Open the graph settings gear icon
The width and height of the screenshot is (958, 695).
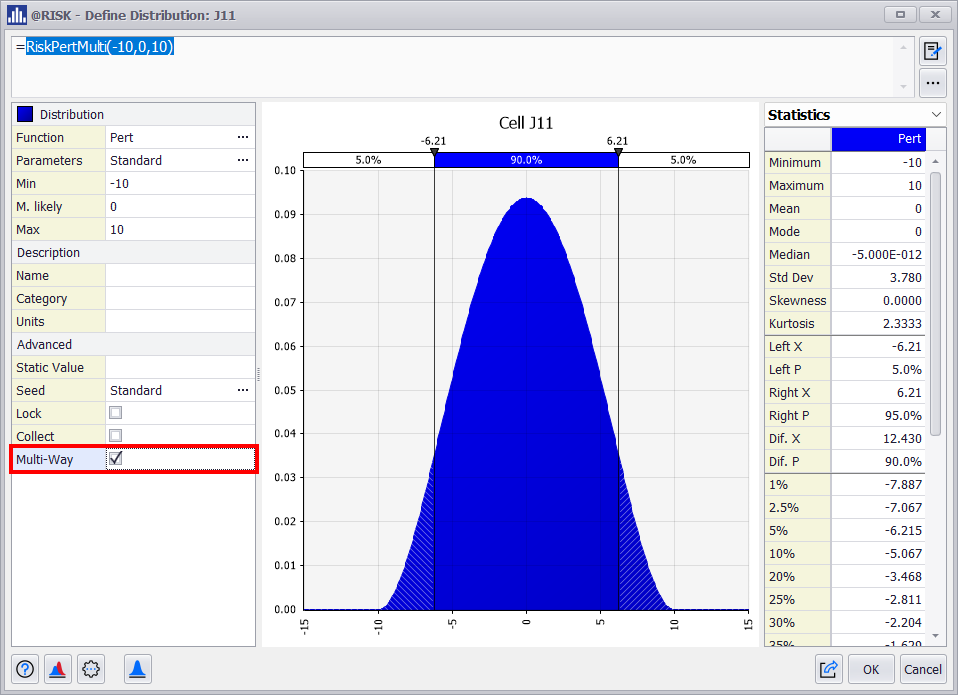coord(91,669)
